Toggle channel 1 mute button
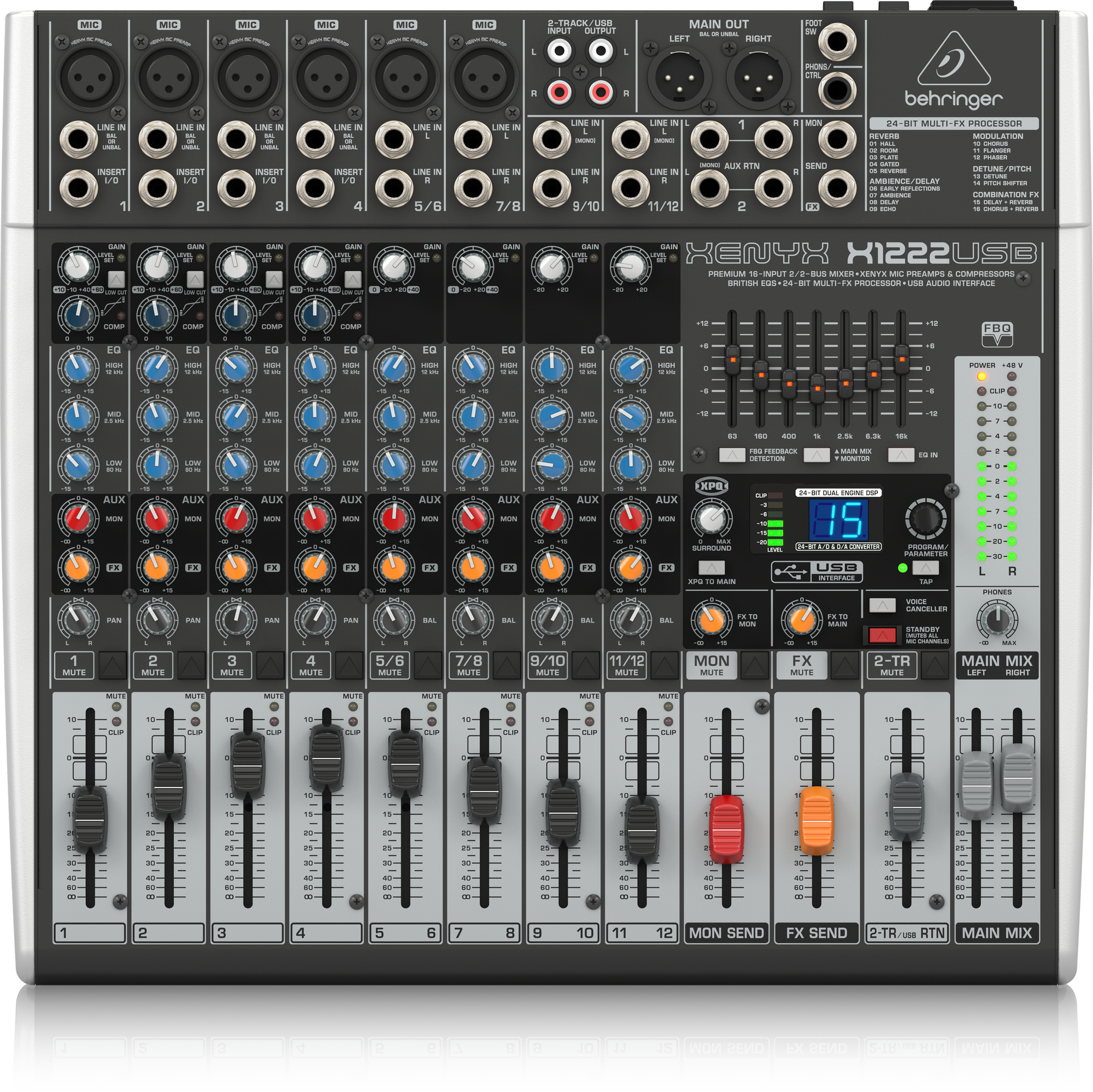This screenshot has width=1093, height=1092. point(113,665)
